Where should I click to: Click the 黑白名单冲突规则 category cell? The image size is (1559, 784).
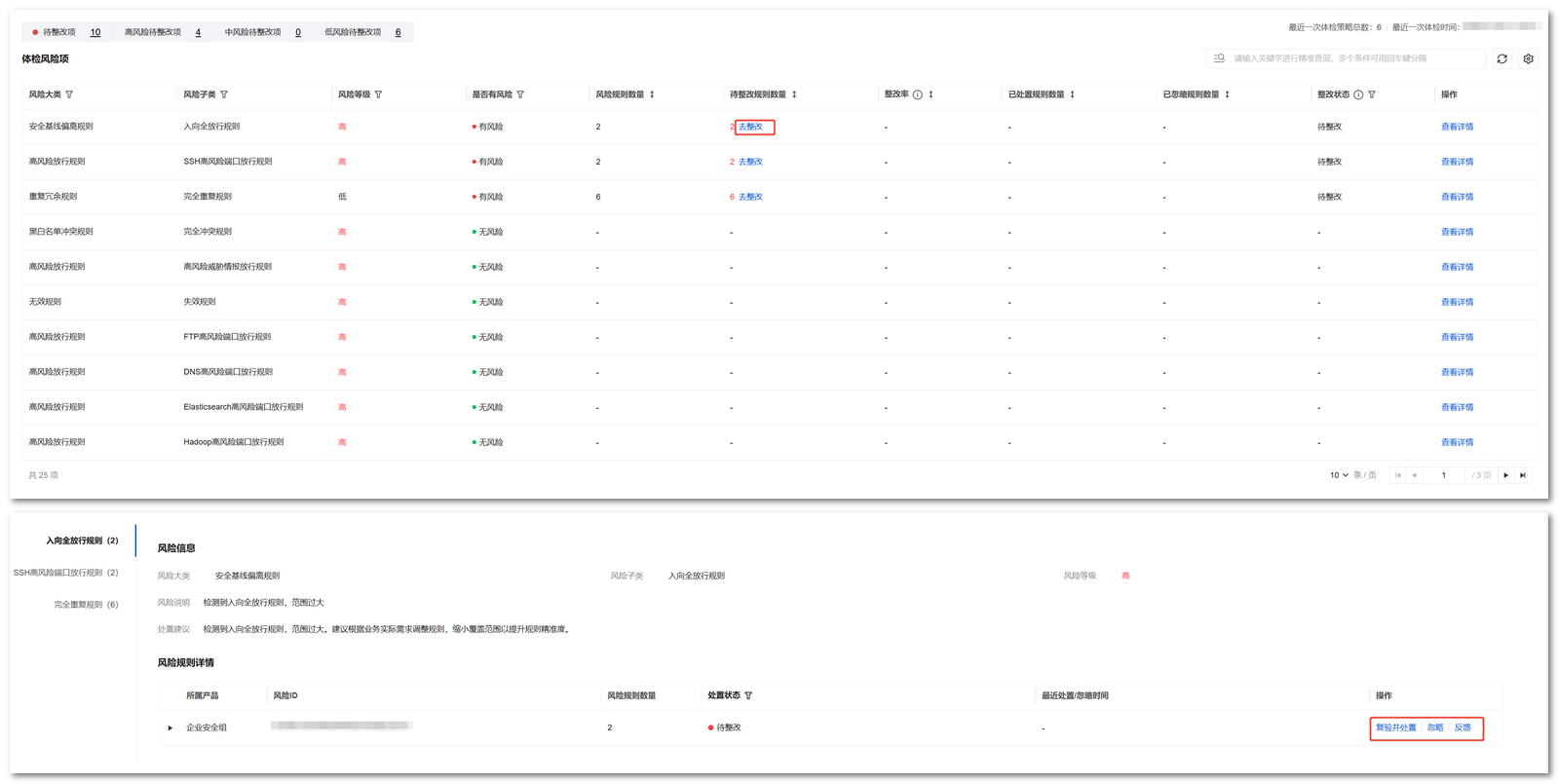coord(61,232)
